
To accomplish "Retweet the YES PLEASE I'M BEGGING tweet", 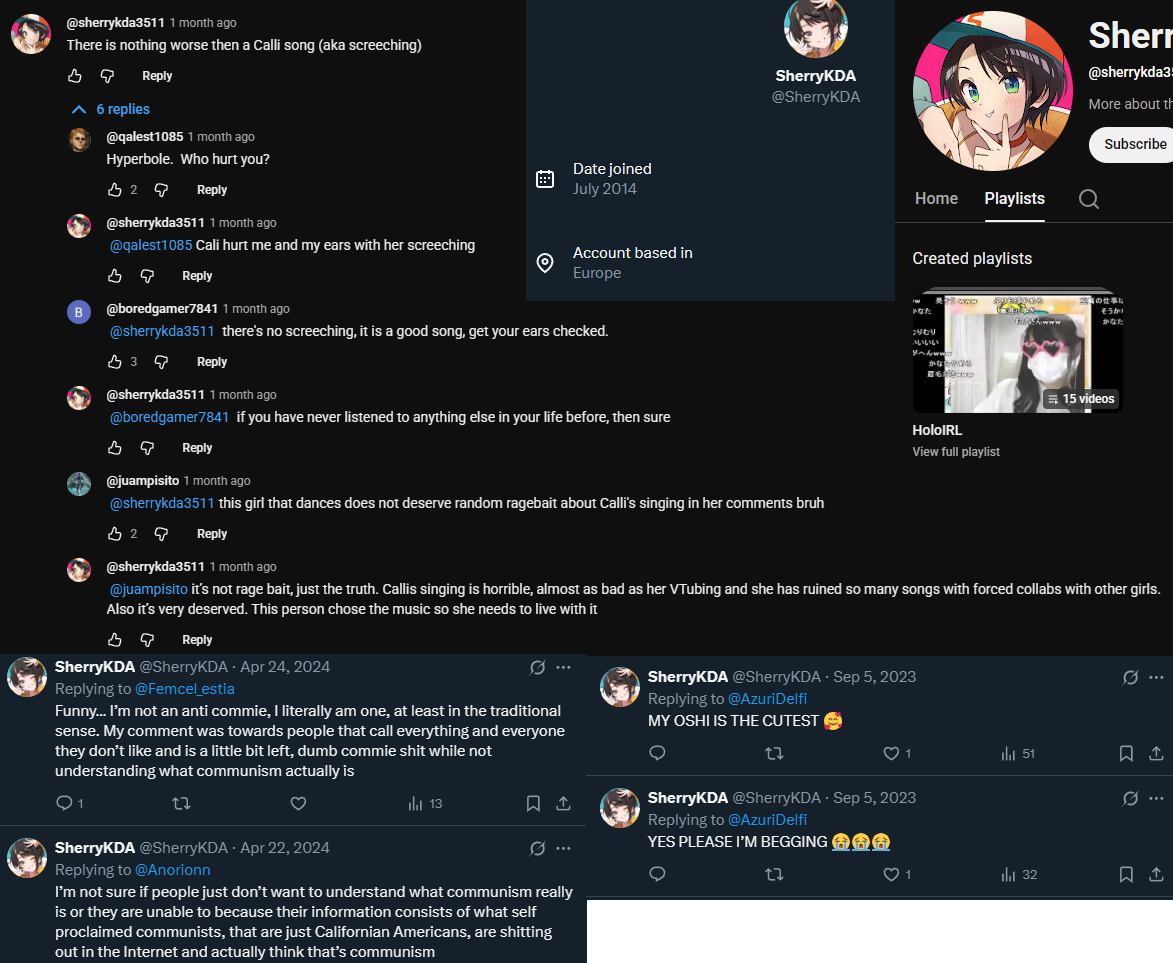I will [774, 875].
